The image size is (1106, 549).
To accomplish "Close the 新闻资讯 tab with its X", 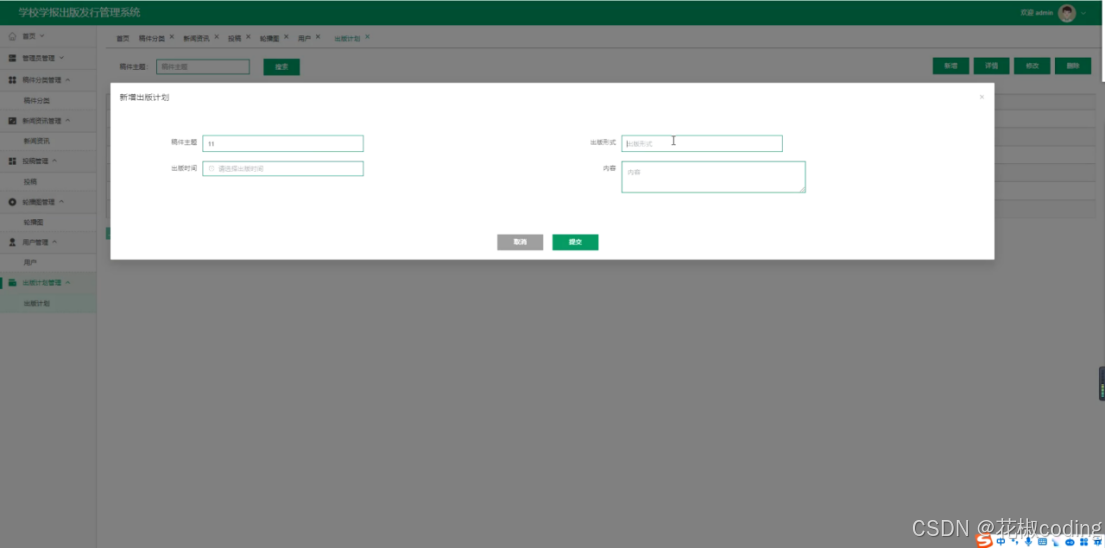I will point(216,37).
